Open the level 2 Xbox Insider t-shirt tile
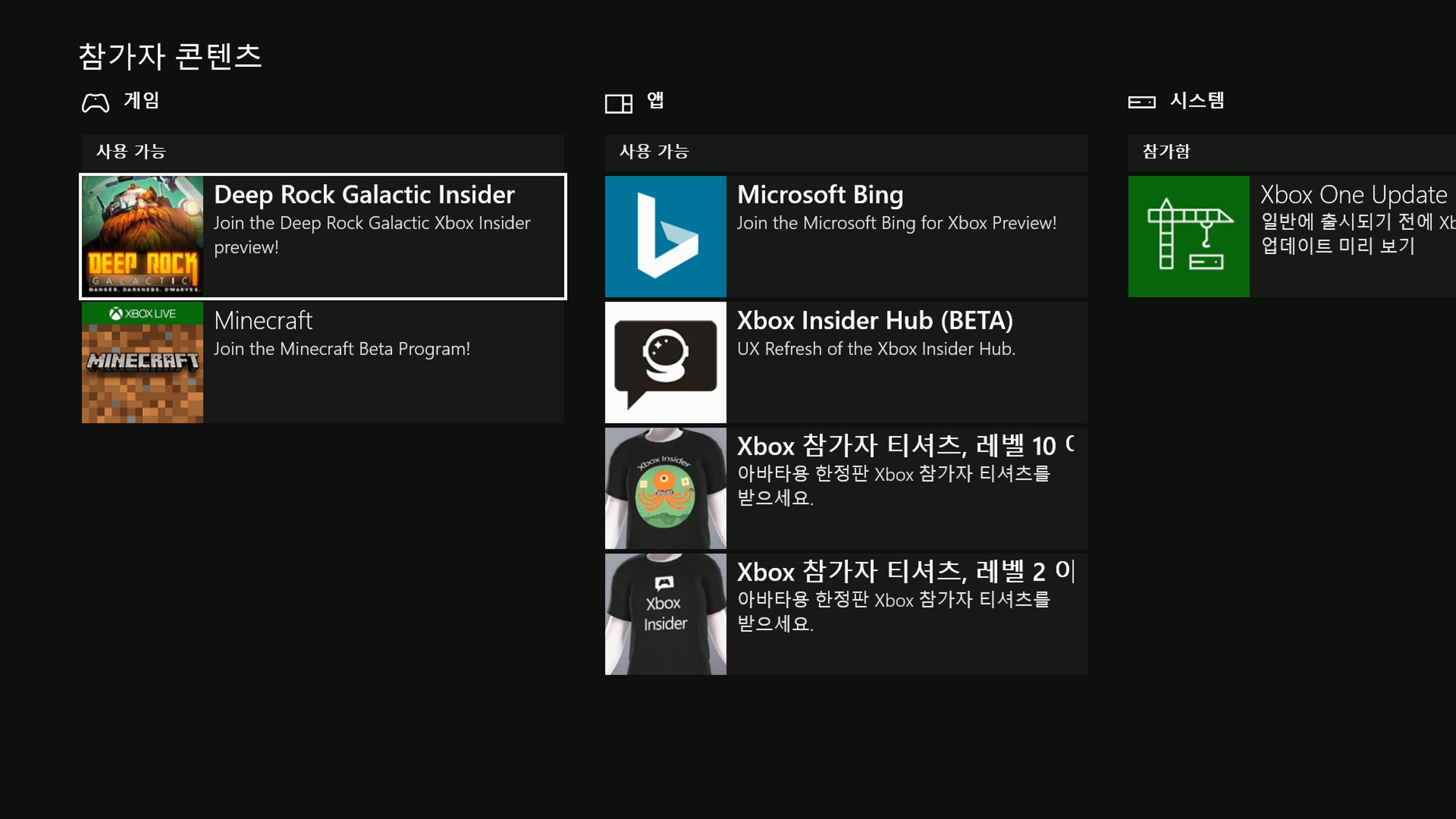Viewport: 1456px width, 819px height. [846, 614]
